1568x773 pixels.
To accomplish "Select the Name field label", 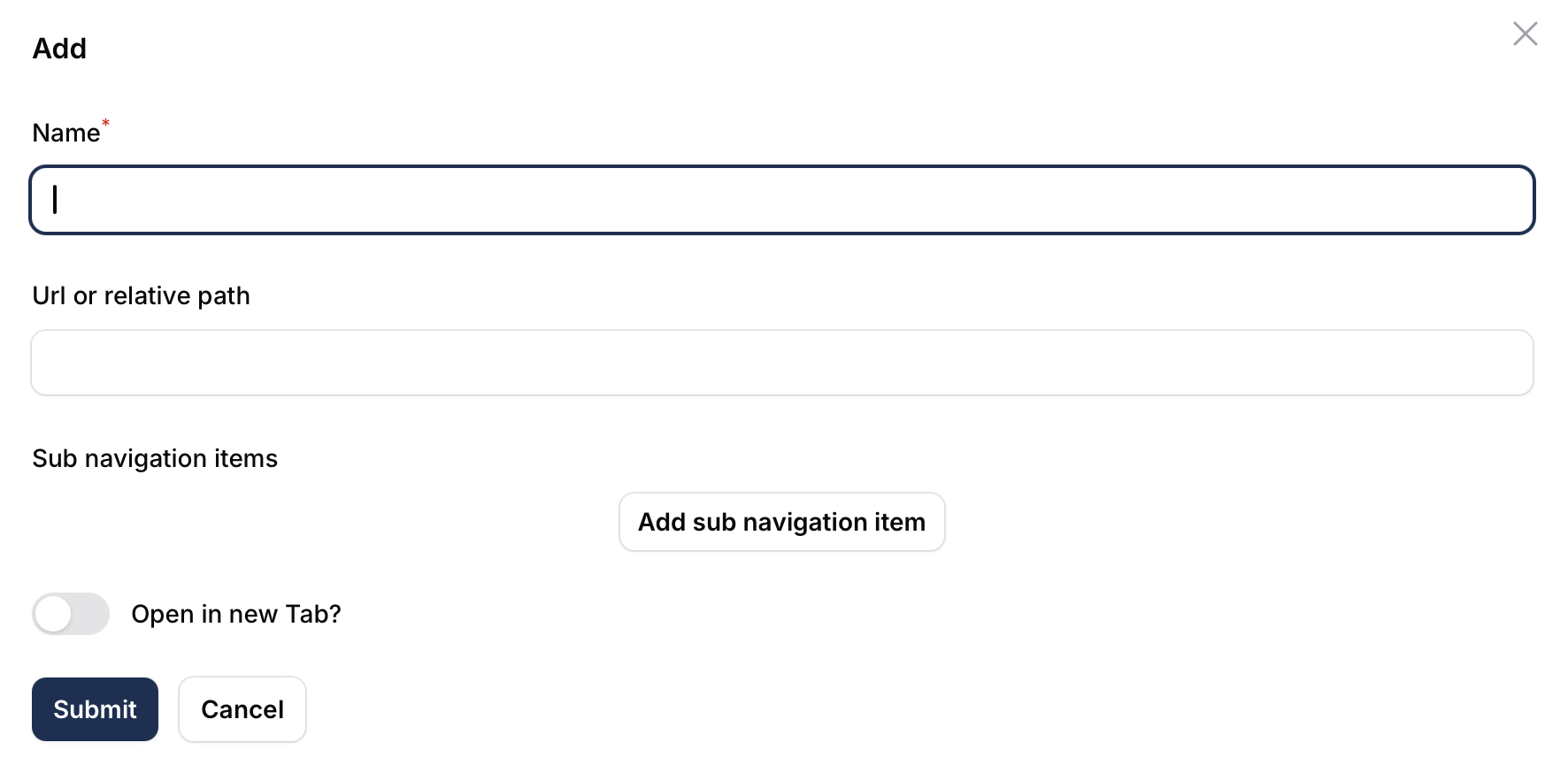I will coord(66,133).
